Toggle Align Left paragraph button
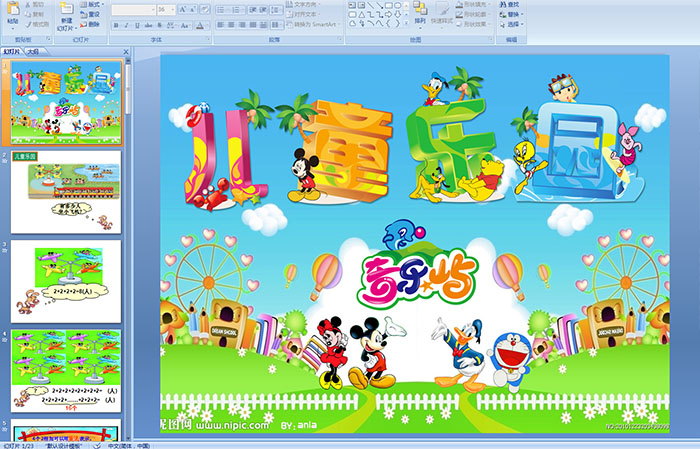Viewport: 700px width, 449px height. click(221, 25)
